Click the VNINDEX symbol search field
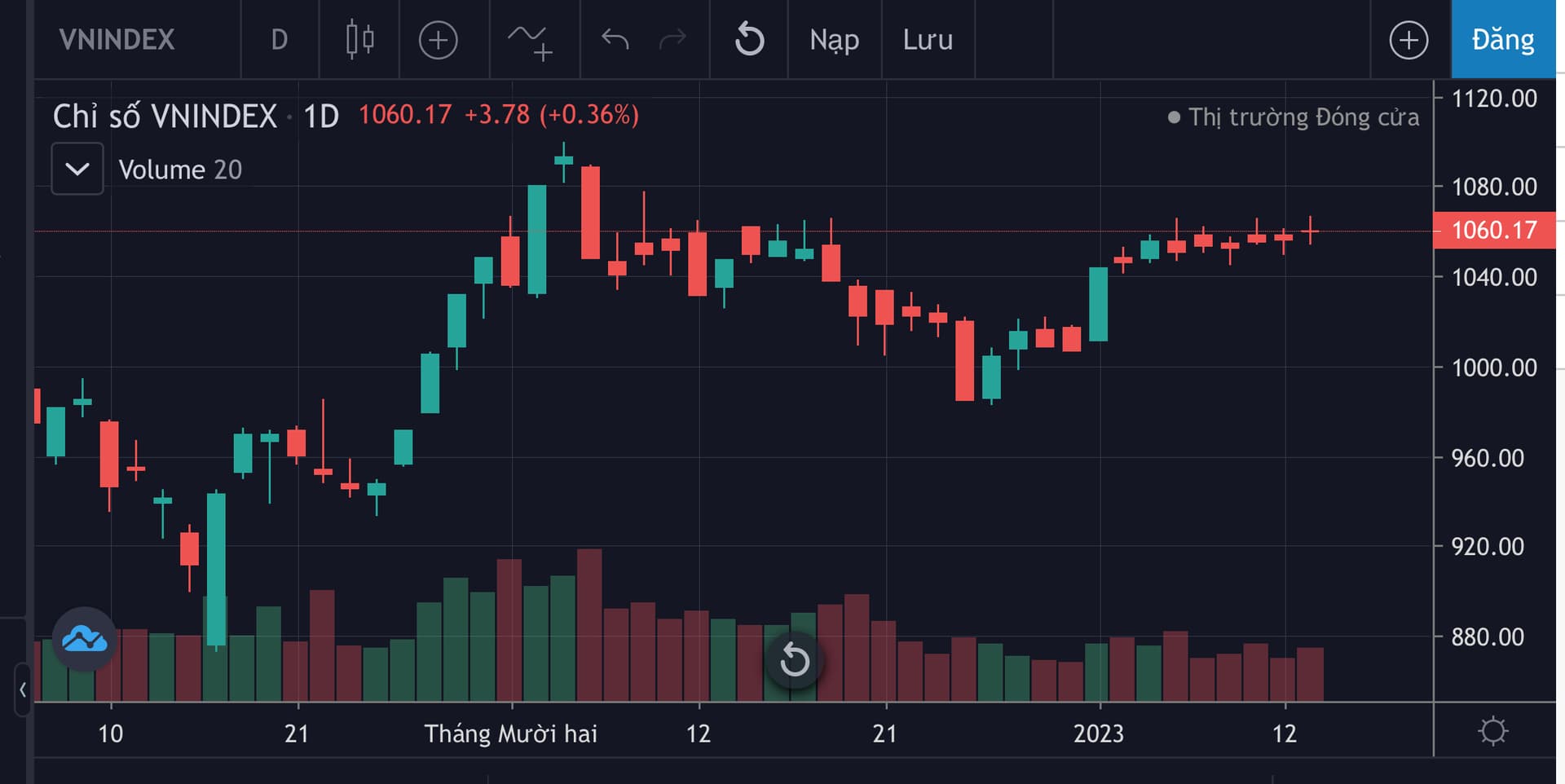This screenshot has width=1565, height=784. tap(117, 40)
